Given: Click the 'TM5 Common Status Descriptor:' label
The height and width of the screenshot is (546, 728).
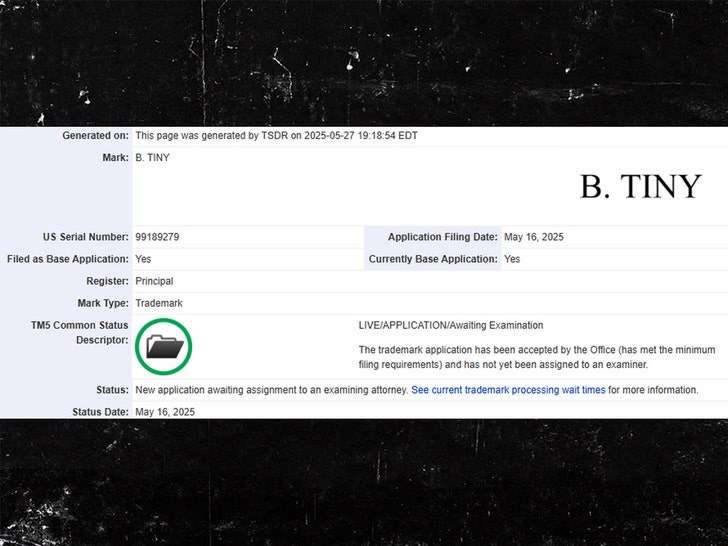Looking at the screenshot, I should tap(80, 333).
